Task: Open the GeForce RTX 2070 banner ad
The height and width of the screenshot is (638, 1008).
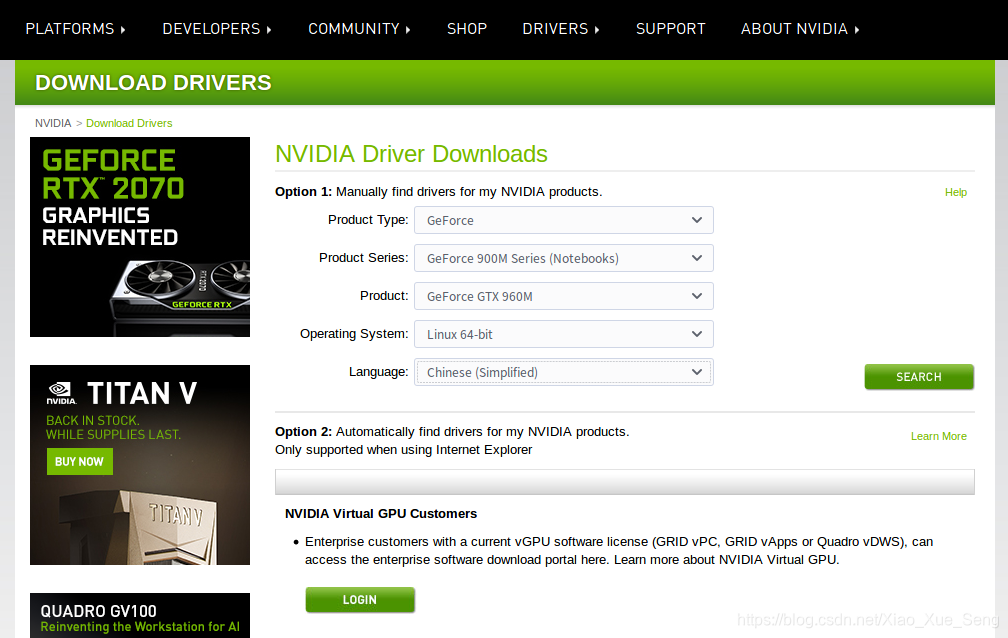Action: (x=140, y=237)
